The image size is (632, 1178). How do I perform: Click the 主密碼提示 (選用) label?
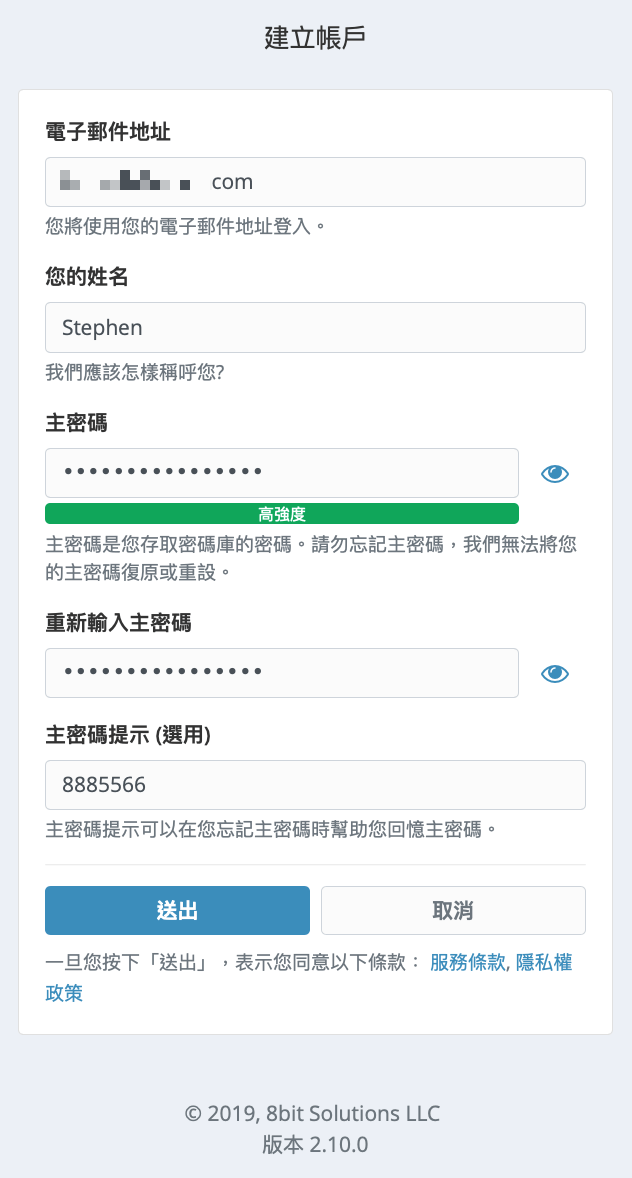128,735
